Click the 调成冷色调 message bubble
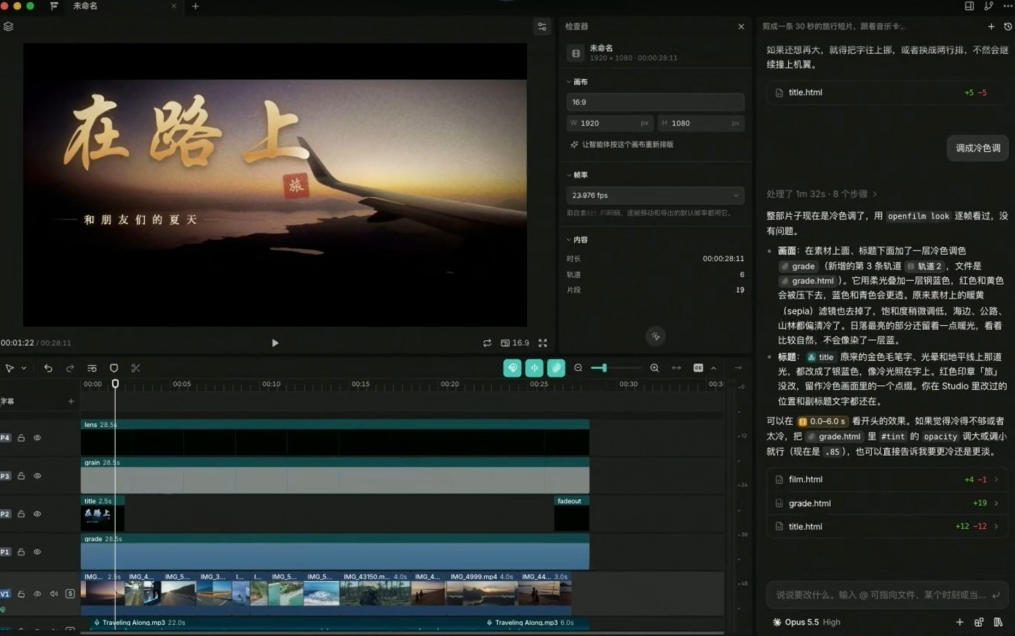Image resolution: width=1015 pixels, height=636 pixels. tap(977, 148)
